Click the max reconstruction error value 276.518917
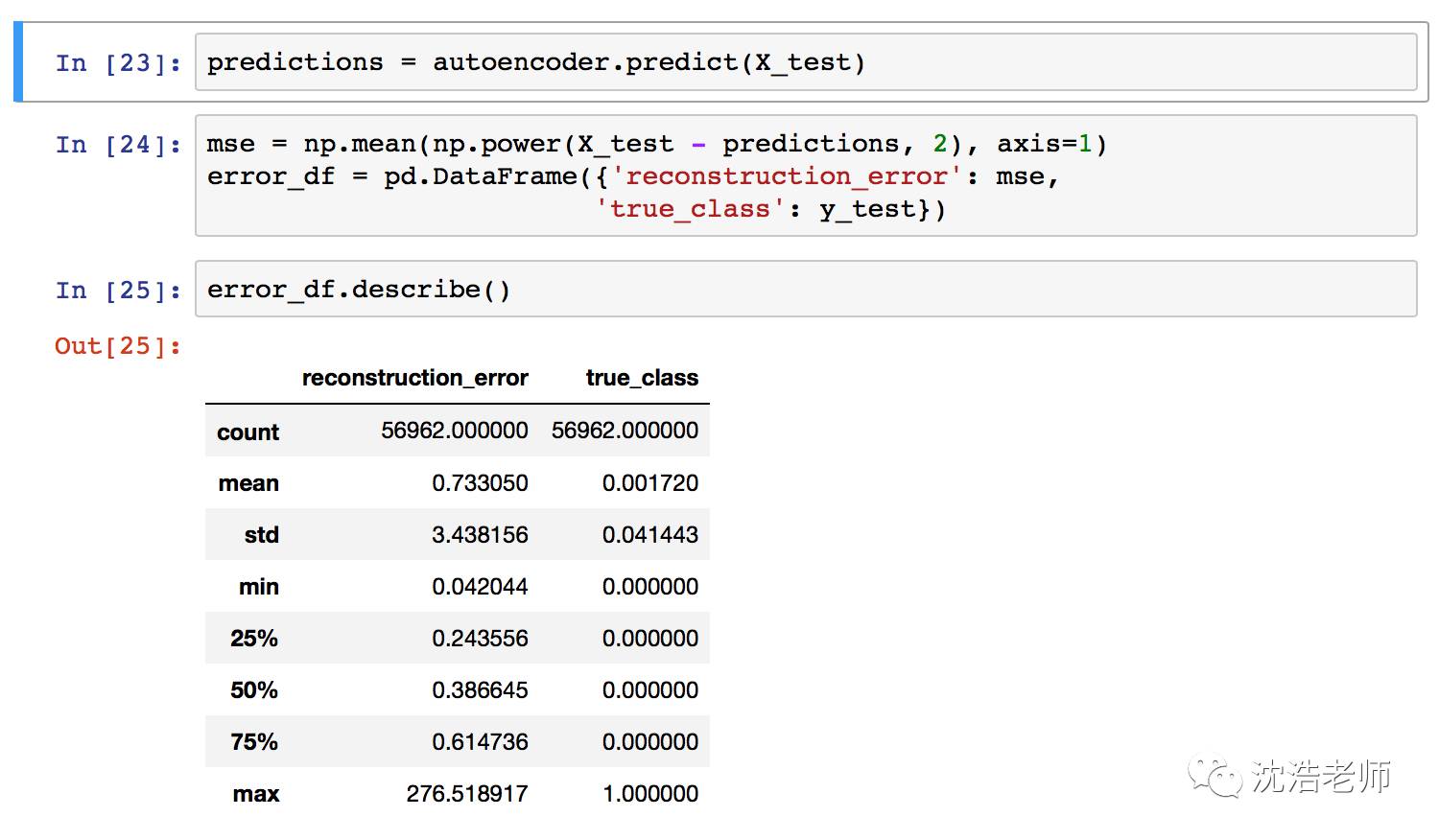1439x840 pixels. pyautogui.click(x=467, y=794)
